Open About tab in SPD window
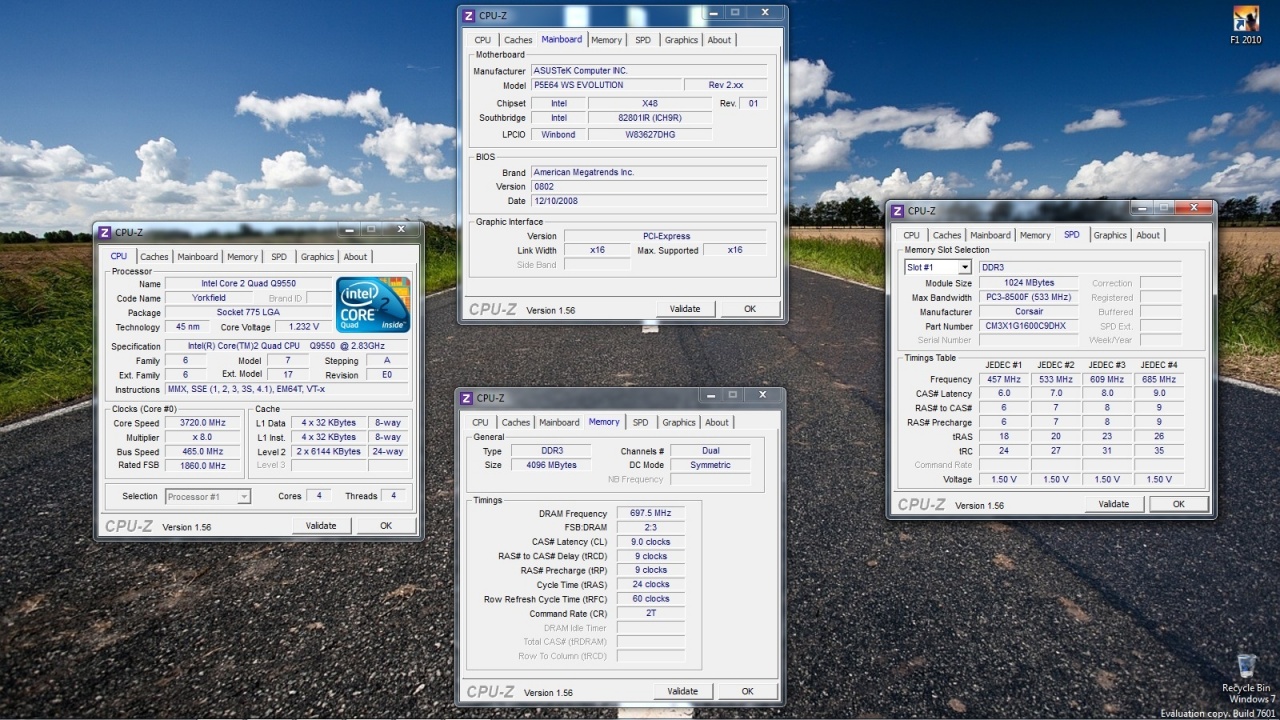This screenshot has width=1280, height=720. pos(1148,235)
